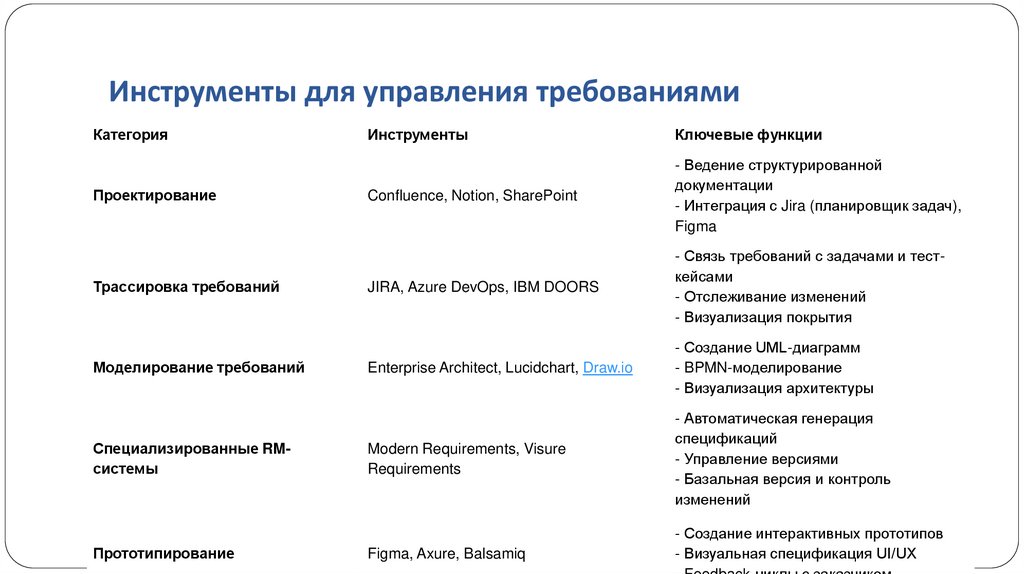This screenshot has width=1024, height=574.
Task: Click the 'Проектирование' category cell
Action: (x=154, y=195)
